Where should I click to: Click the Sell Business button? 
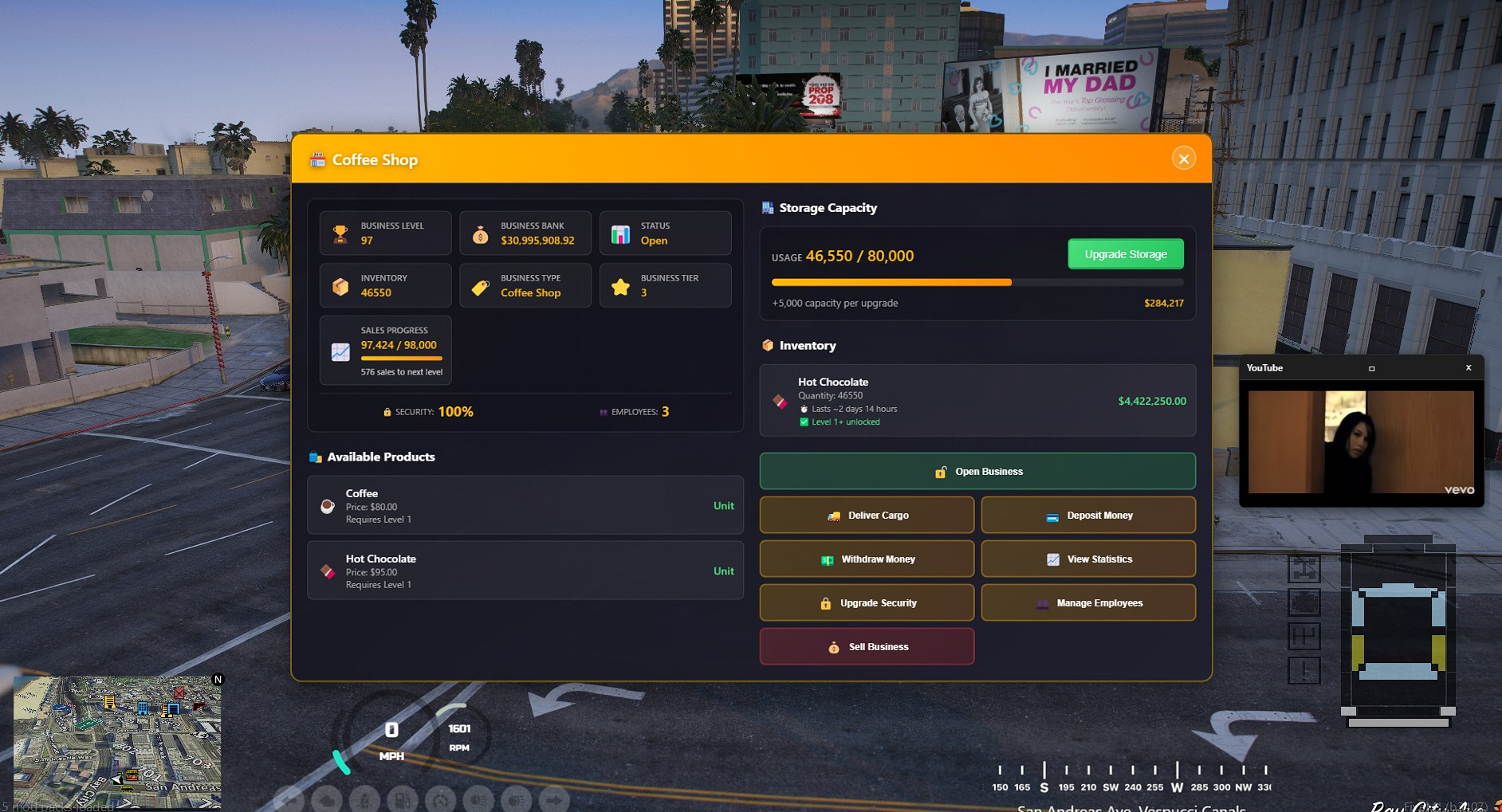click(867, 647)
